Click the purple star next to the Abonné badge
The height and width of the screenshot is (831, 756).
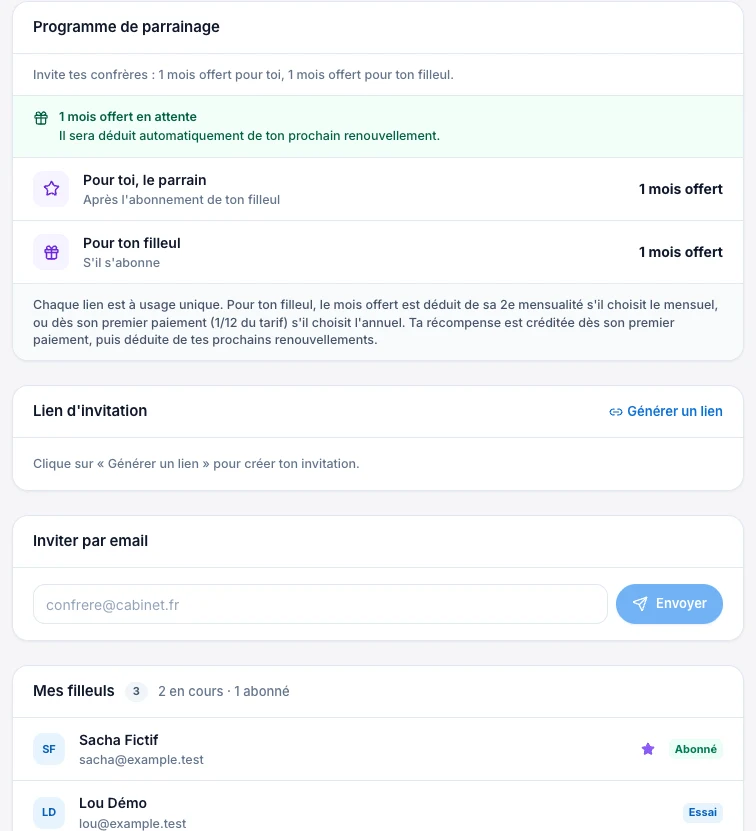[x=648, y=749]
